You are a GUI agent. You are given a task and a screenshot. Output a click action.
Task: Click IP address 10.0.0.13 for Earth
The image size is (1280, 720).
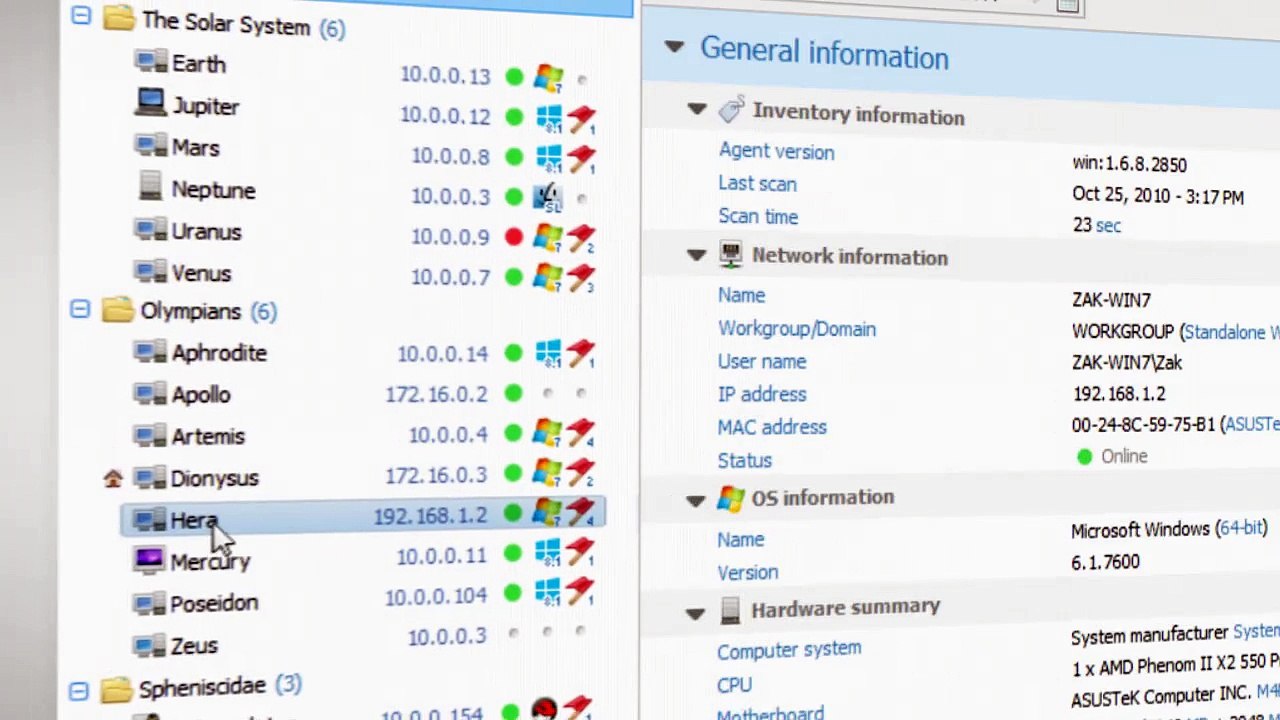tap(445, 76)
